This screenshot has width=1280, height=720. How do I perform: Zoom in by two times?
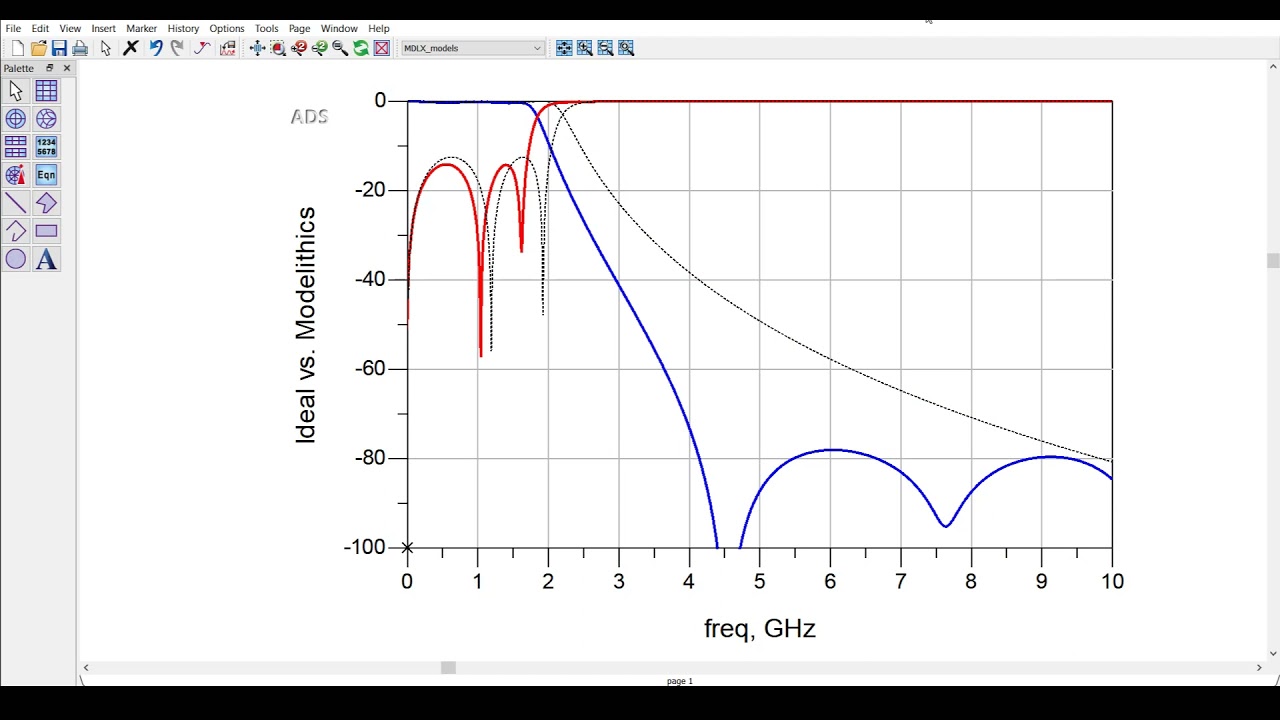coord(299,48)
